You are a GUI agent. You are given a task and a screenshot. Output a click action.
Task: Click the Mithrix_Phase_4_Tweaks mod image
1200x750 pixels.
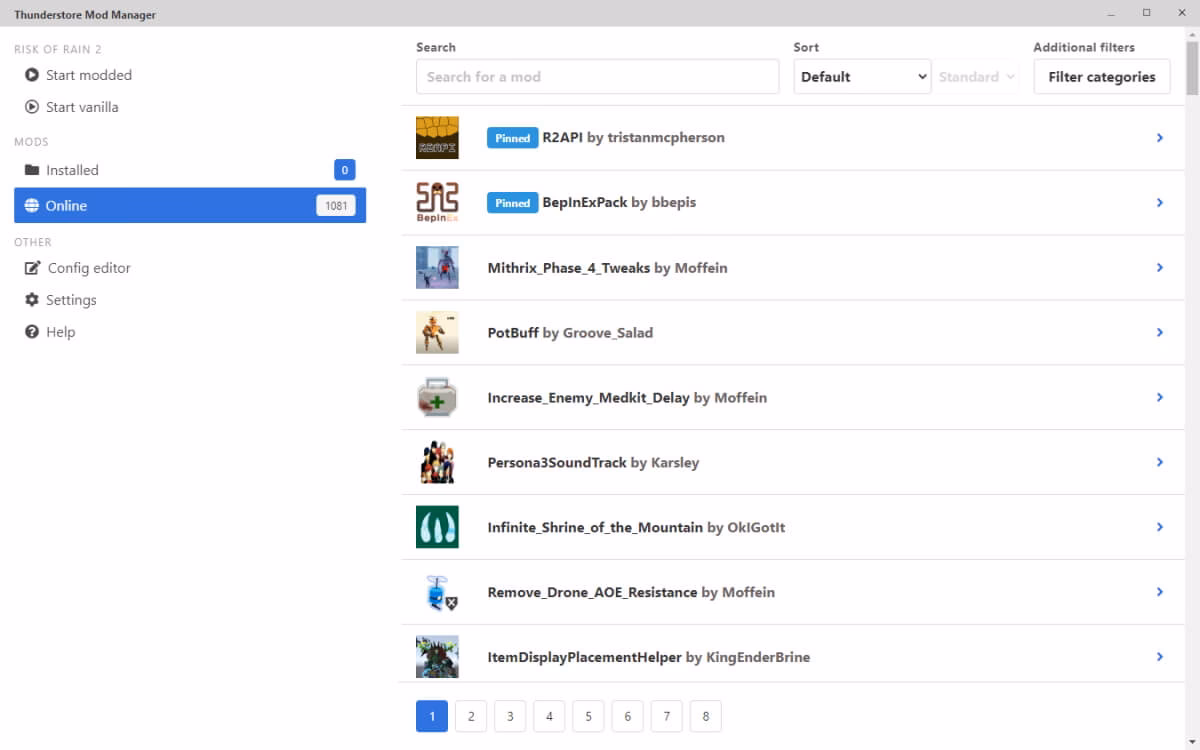click(437, 268)
